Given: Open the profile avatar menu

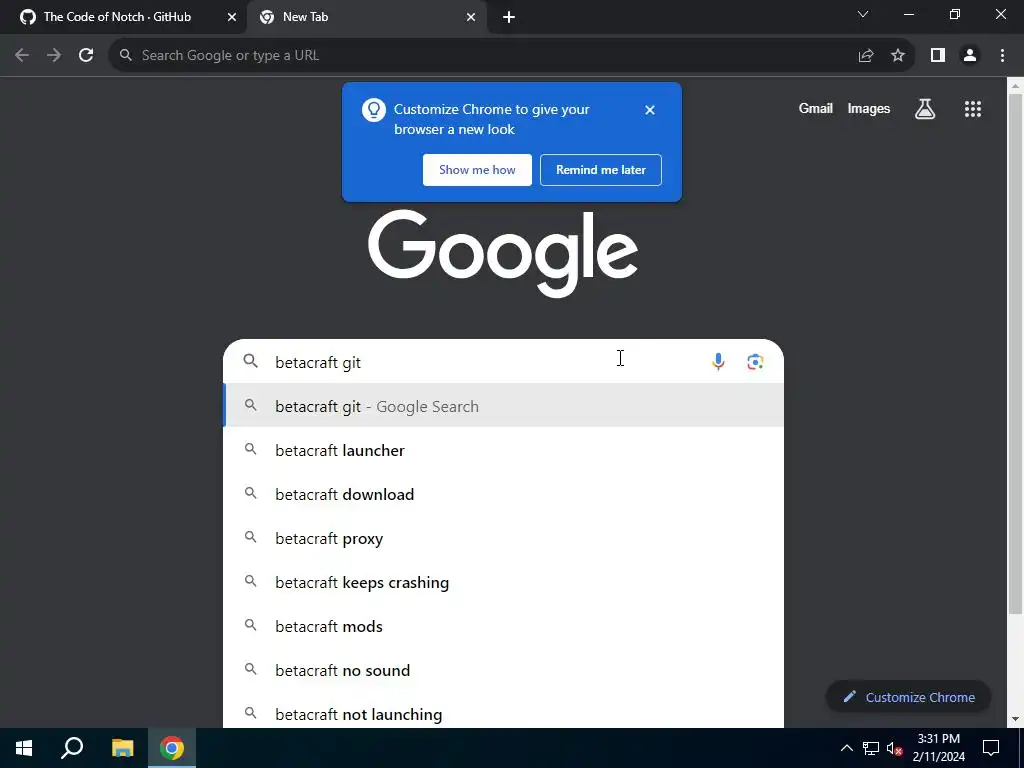Looking at the screenshot, I should coord(970,56).
